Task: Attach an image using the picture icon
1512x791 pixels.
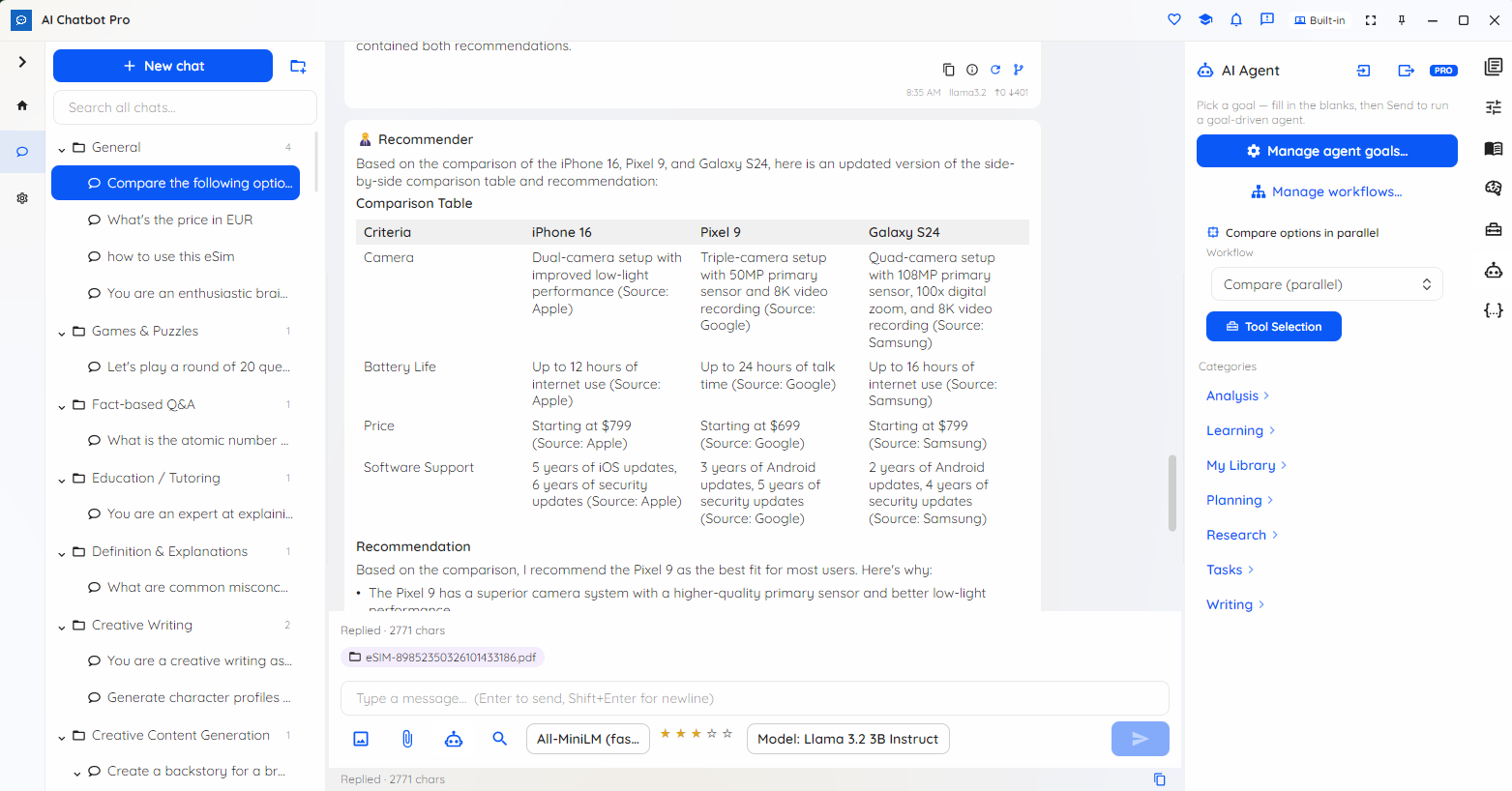Action: click(361, 739)
